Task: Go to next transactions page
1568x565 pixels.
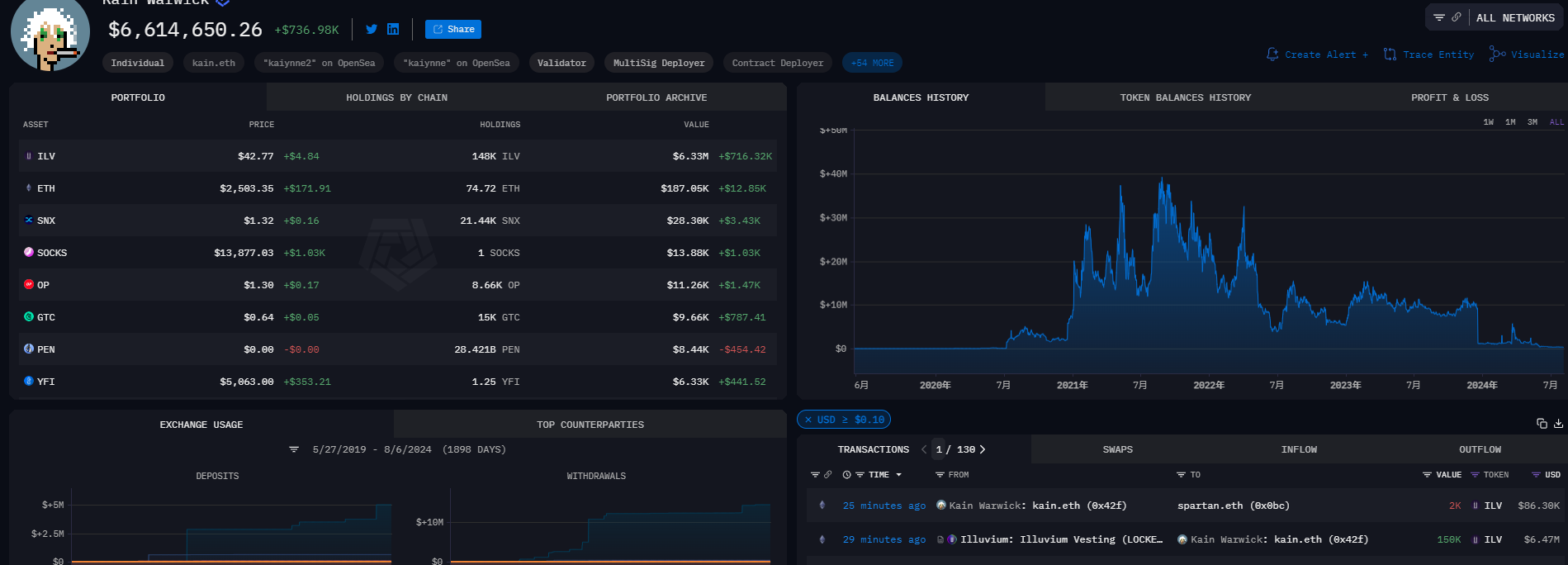Action: coord(983,449)
